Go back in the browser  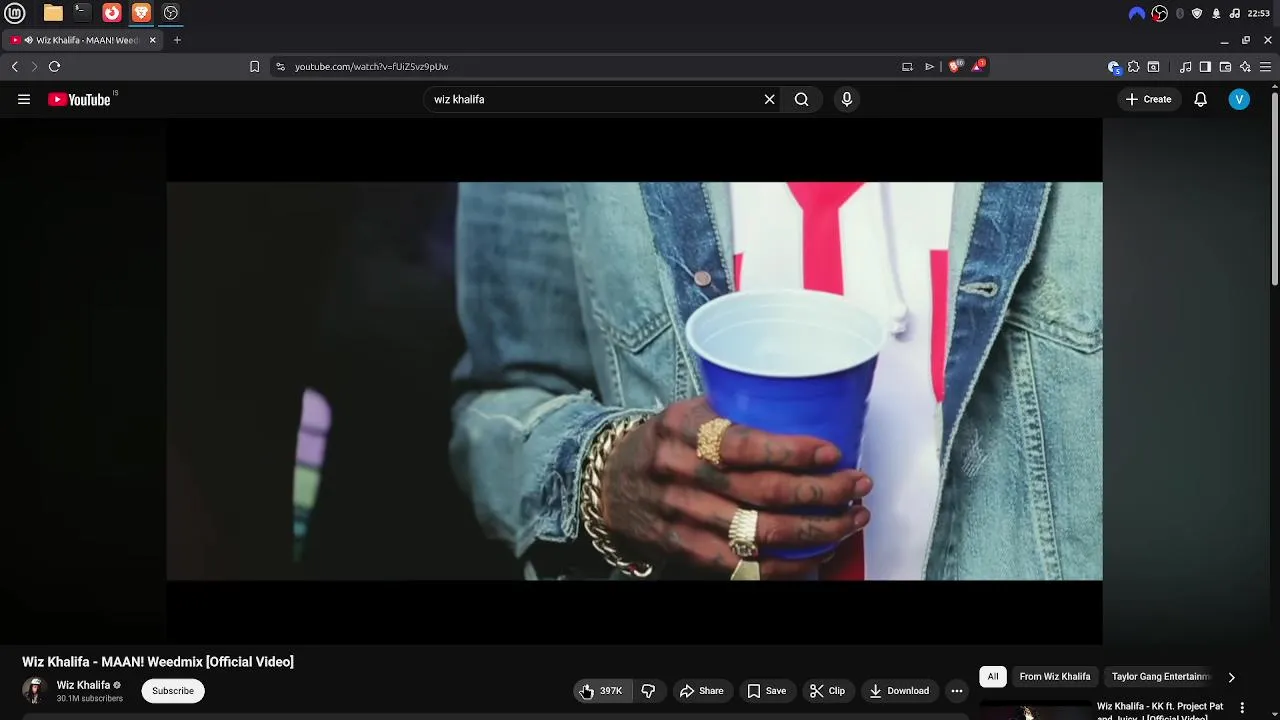[x=14, y=66]
